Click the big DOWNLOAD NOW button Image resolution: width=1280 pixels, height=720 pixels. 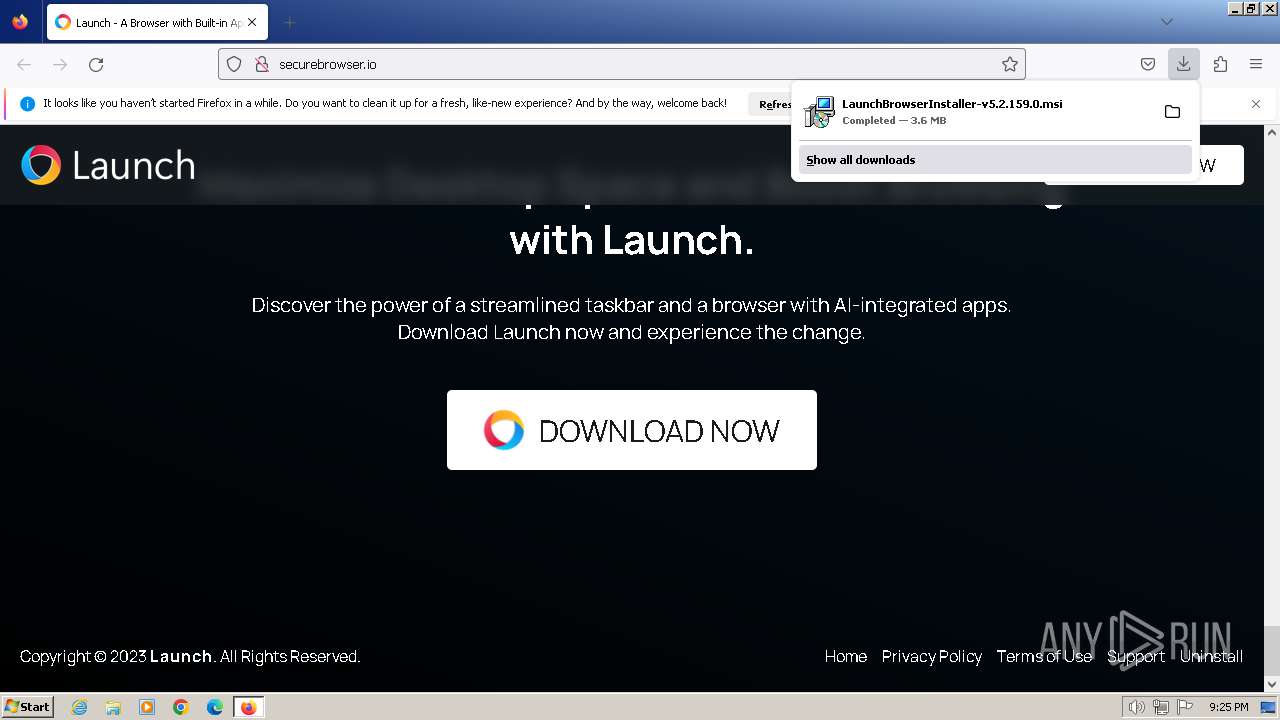click(x=632, y=430)
